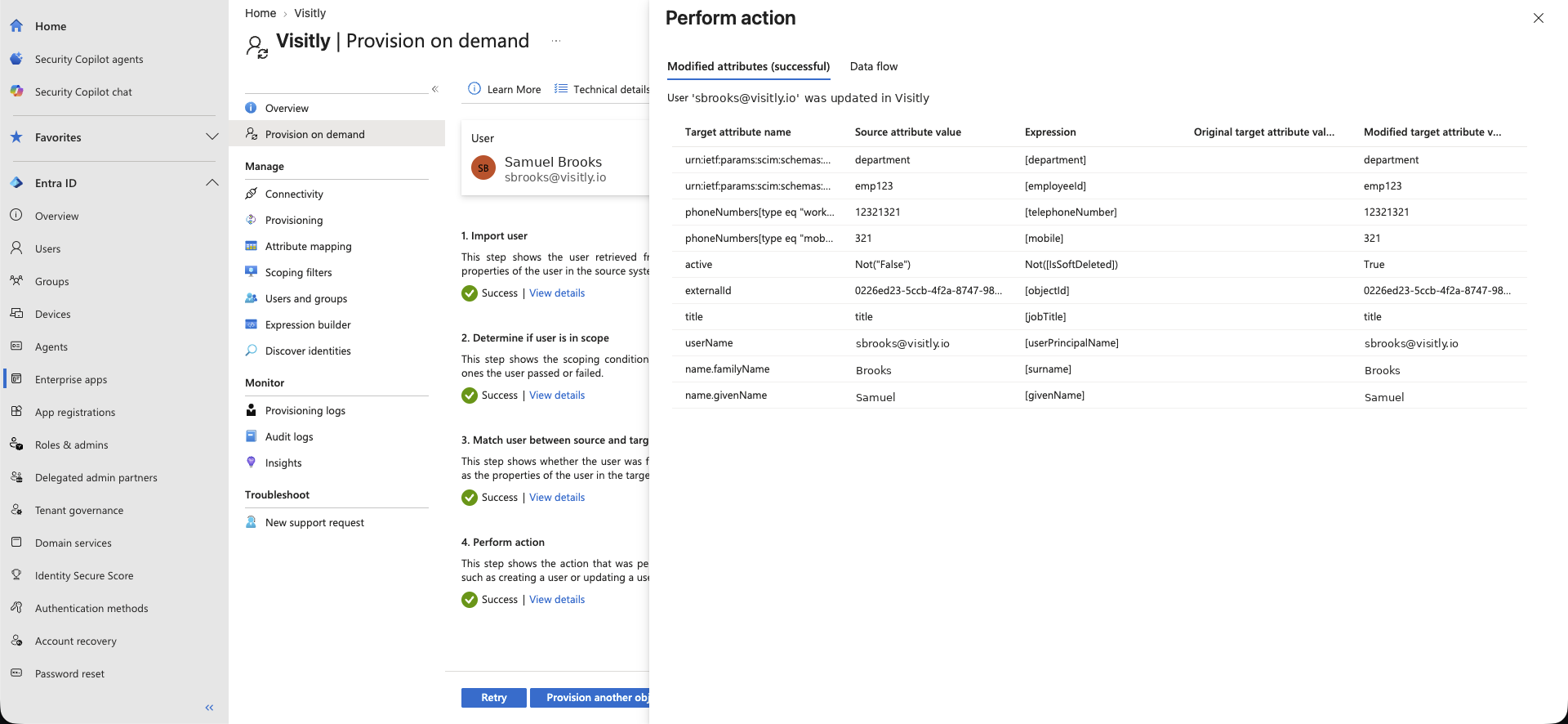Click the Not([IsSoftDeleted]) expression cell

click(x=1071, y=264)
